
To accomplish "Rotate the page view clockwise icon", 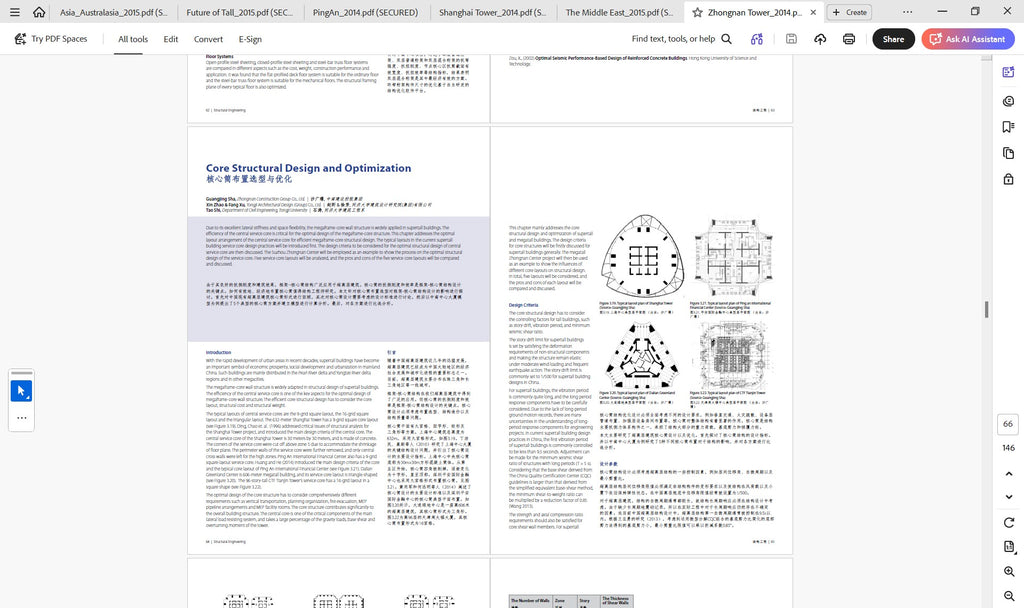I will coord(1008,522).
